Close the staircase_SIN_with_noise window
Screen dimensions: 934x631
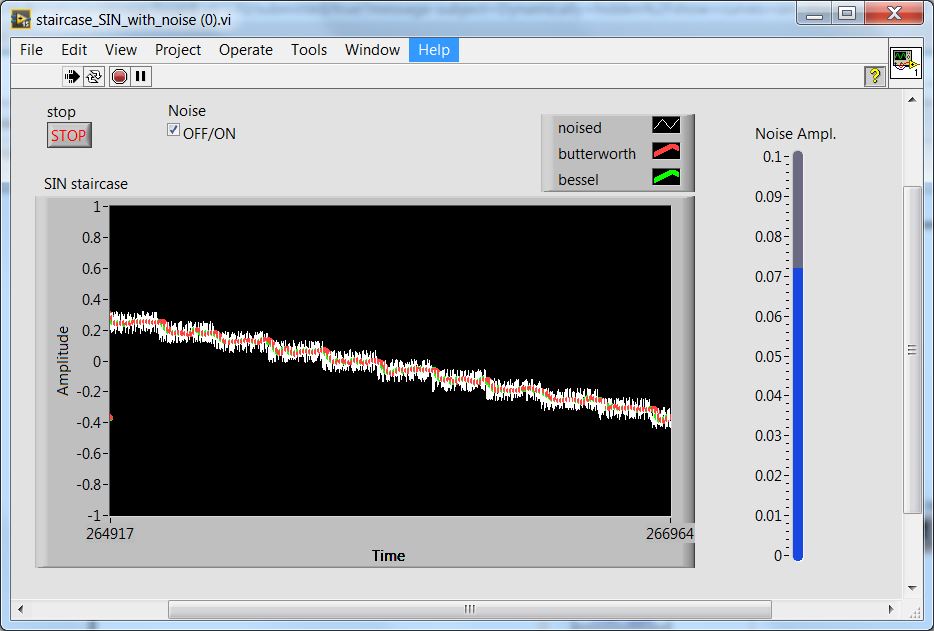[894, 13]
